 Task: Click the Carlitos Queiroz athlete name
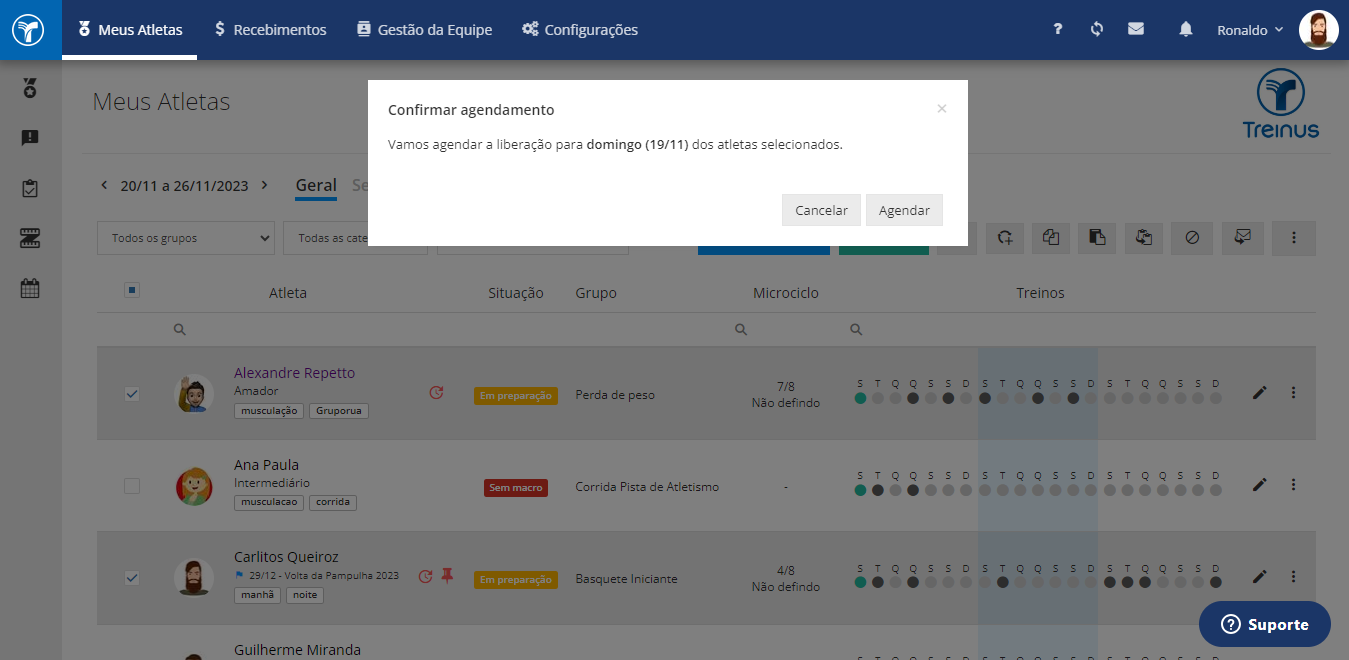pyautogui.click(x=286, y=557)
